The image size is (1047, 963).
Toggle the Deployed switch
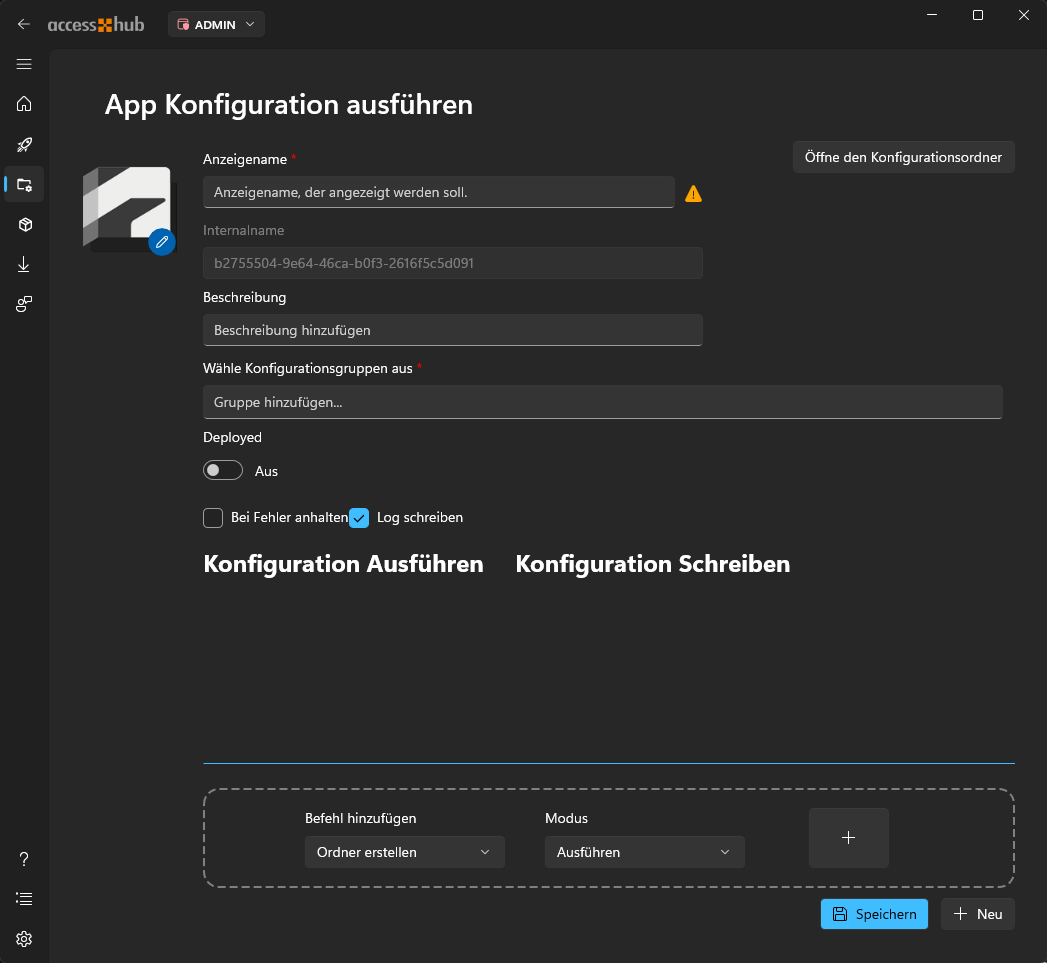point(223,470)
